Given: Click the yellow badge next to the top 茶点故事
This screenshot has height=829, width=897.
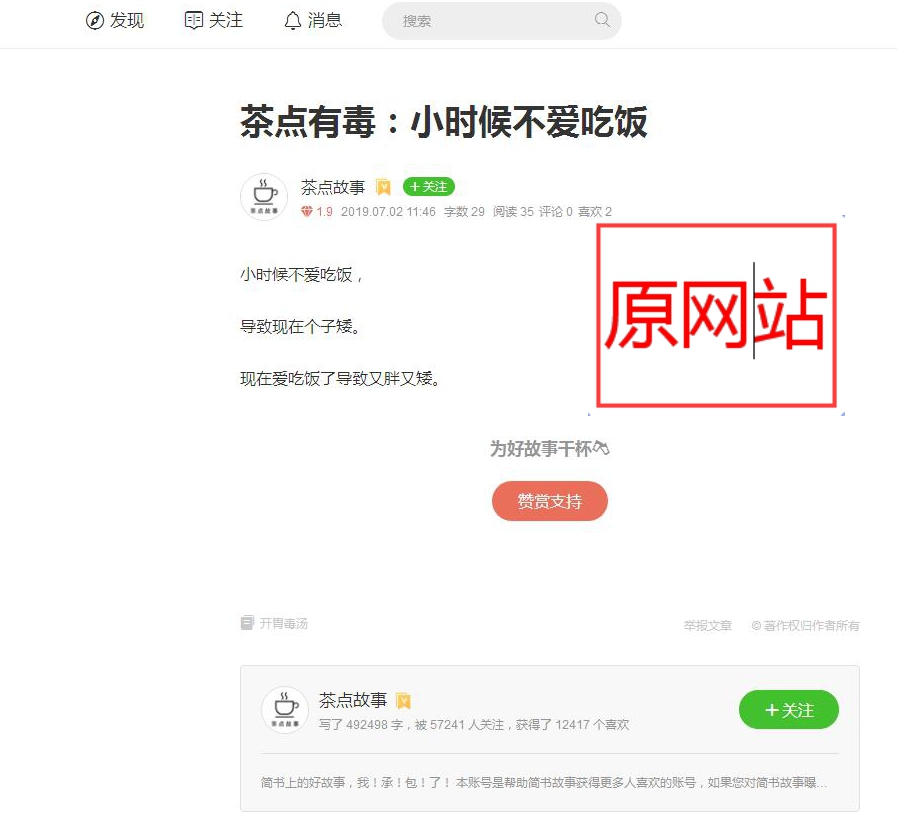Looking at the screenshot, I should [383, 187].
